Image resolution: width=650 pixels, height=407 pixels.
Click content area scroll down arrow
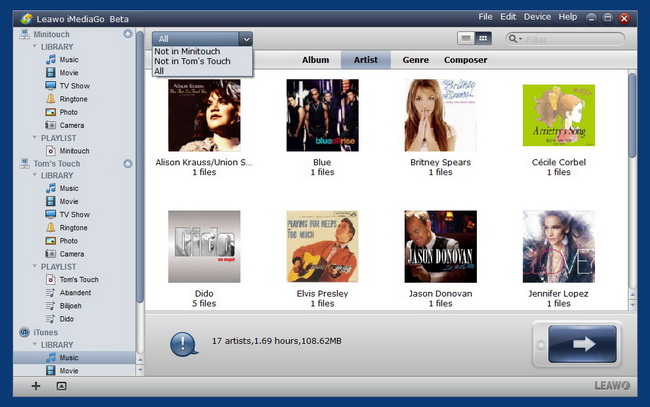(x=632, y=304)
